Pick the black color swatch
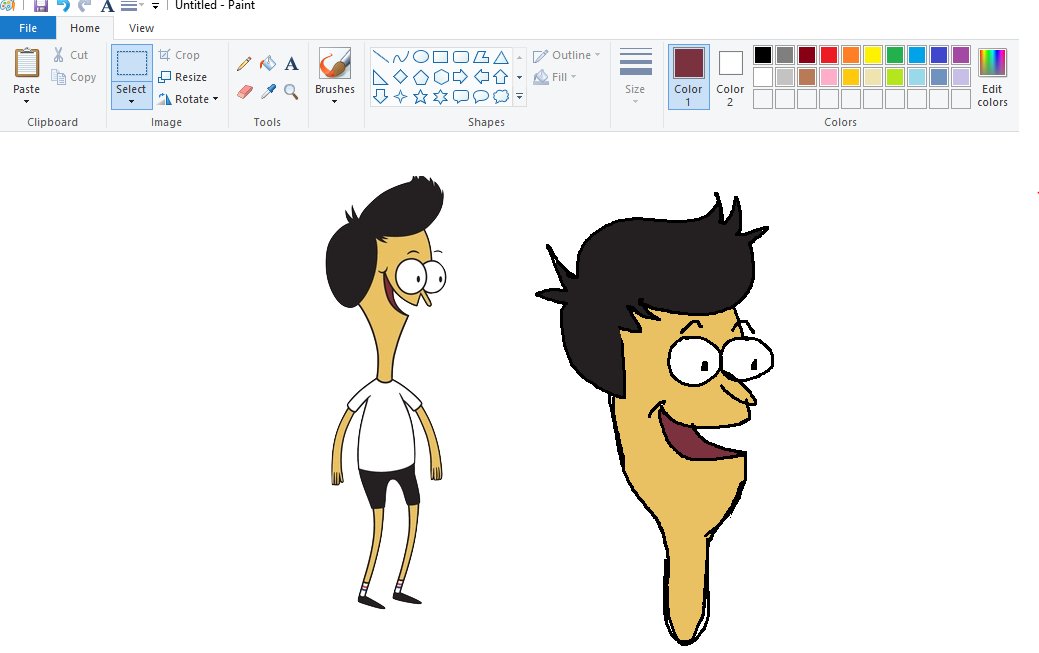1039x653 pixels. pos(763,55)
